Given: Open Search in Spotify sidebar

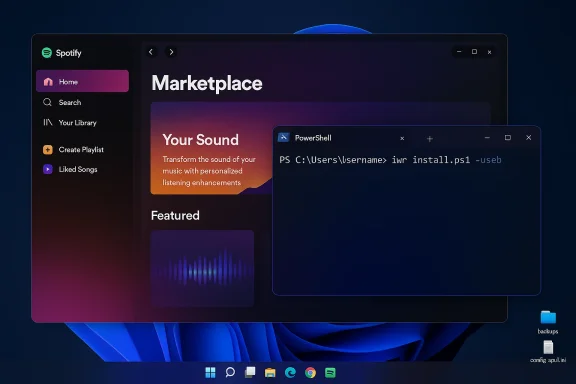Looking at the screenshot, I should (x=70, y=103).
